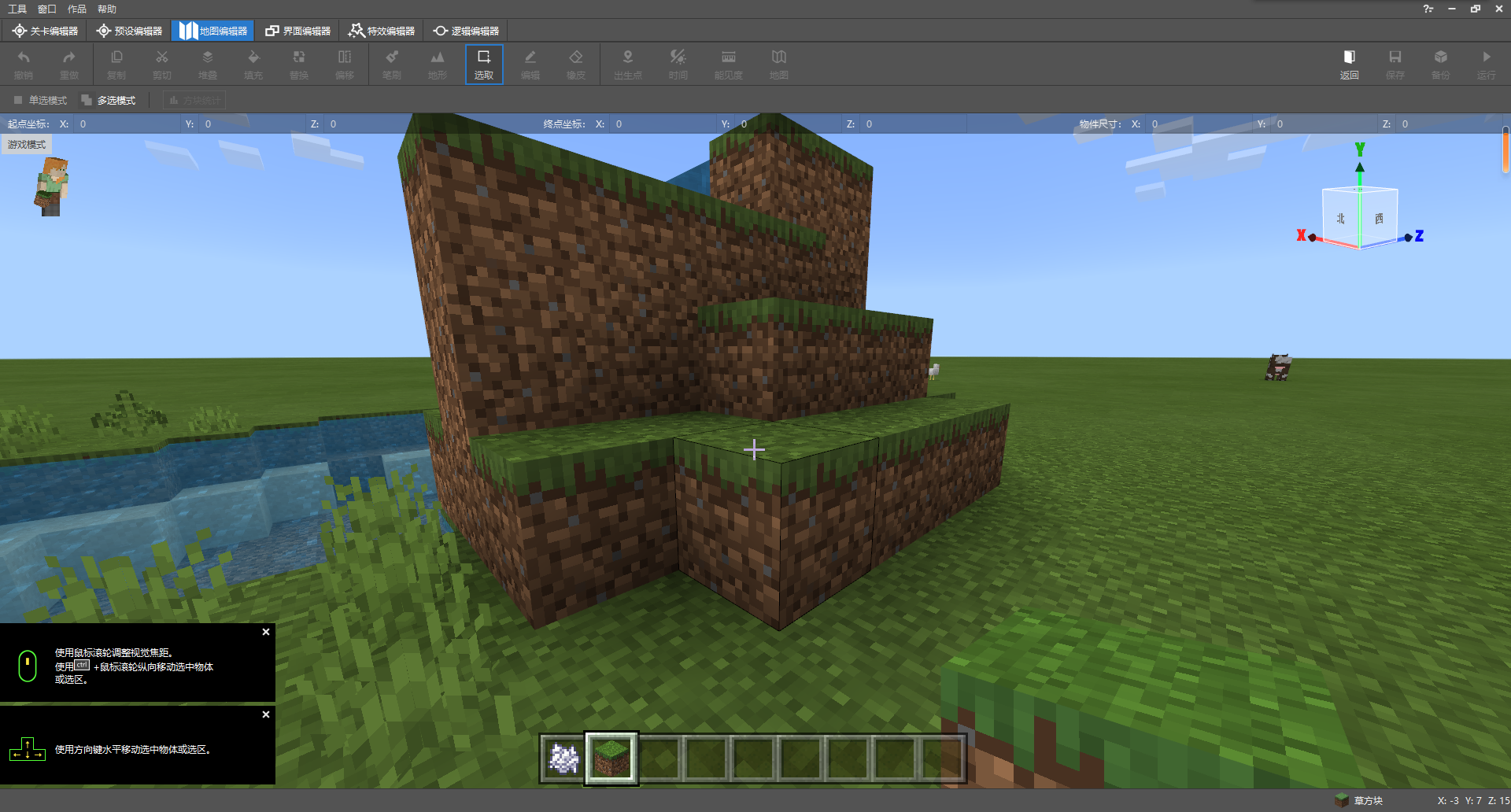Click the Return (返回) icon
Image resolution: width=1511 pixels, height=812 pixels.
point(1350,64)
